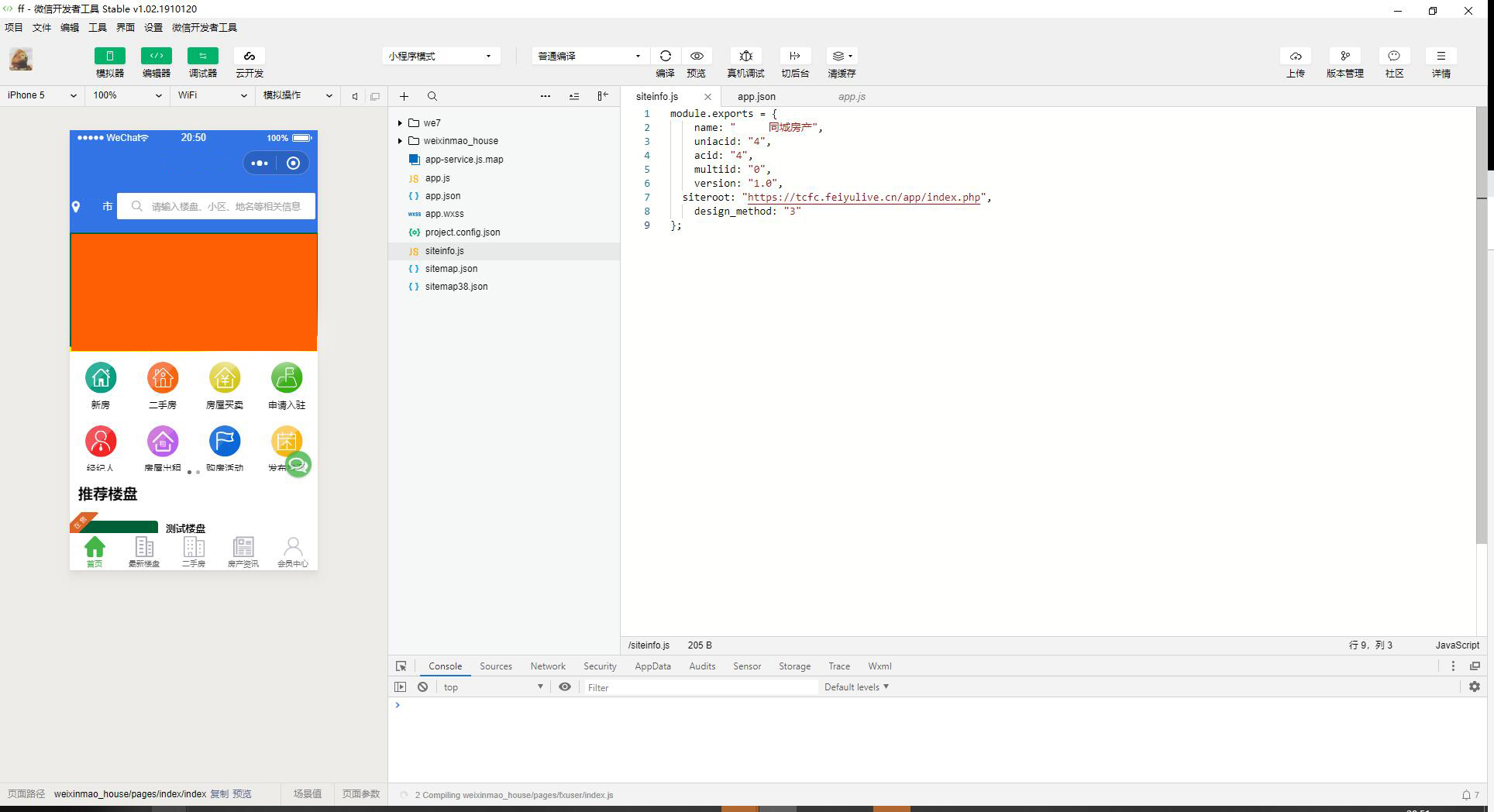Toggle the Simulator (模拟器) panel
Image resolution: width=1494 pixels, height=812 pixels.
click(110, 56)
